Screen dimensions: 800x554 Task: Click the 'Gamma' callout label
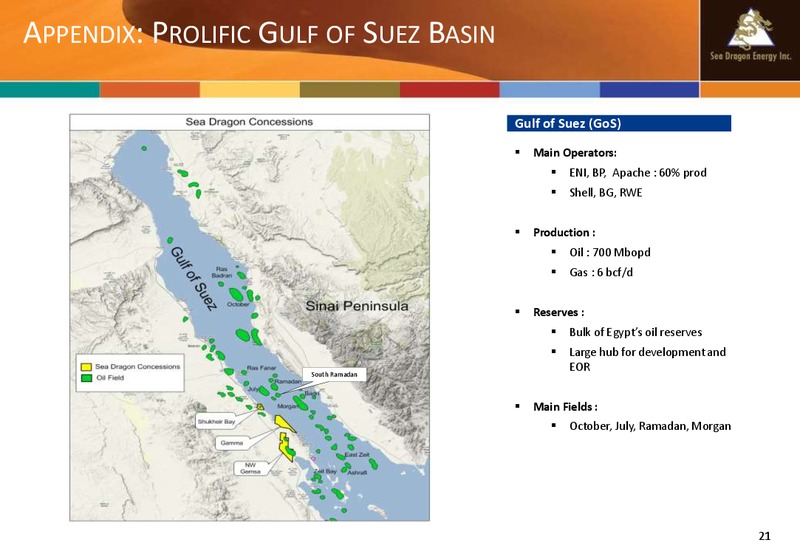(232, 443)
